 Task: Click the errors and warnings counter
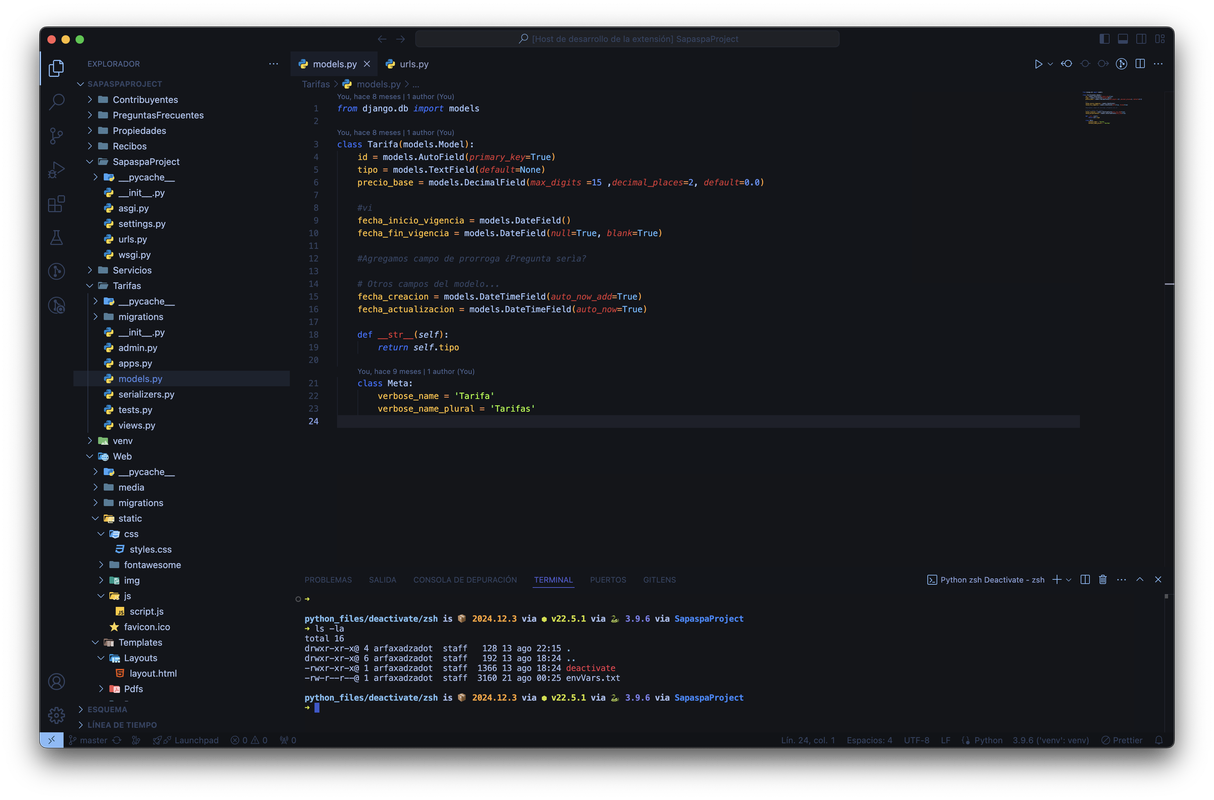point(249,740)
